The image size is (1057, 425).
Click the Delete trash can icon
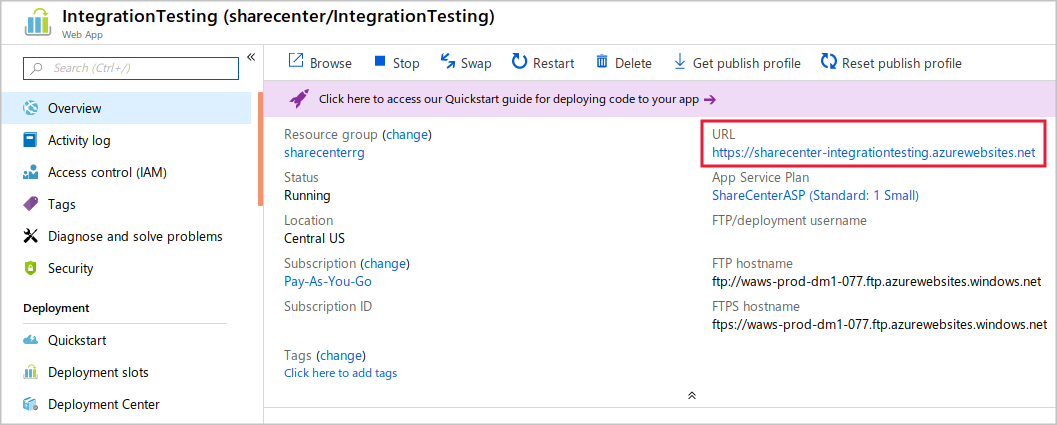coord(602,61)
